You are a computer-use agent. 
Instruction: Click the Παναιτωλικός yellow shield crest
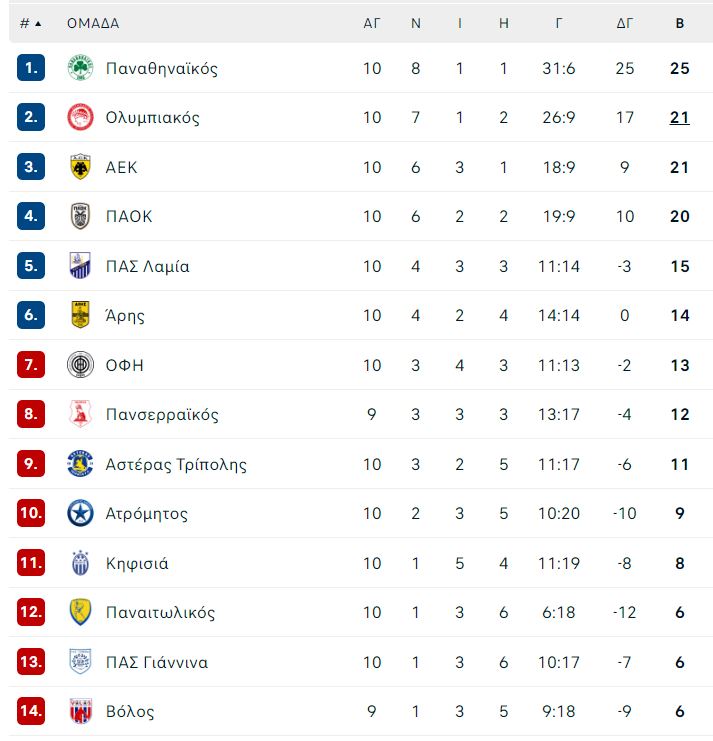tap(80, 612)
